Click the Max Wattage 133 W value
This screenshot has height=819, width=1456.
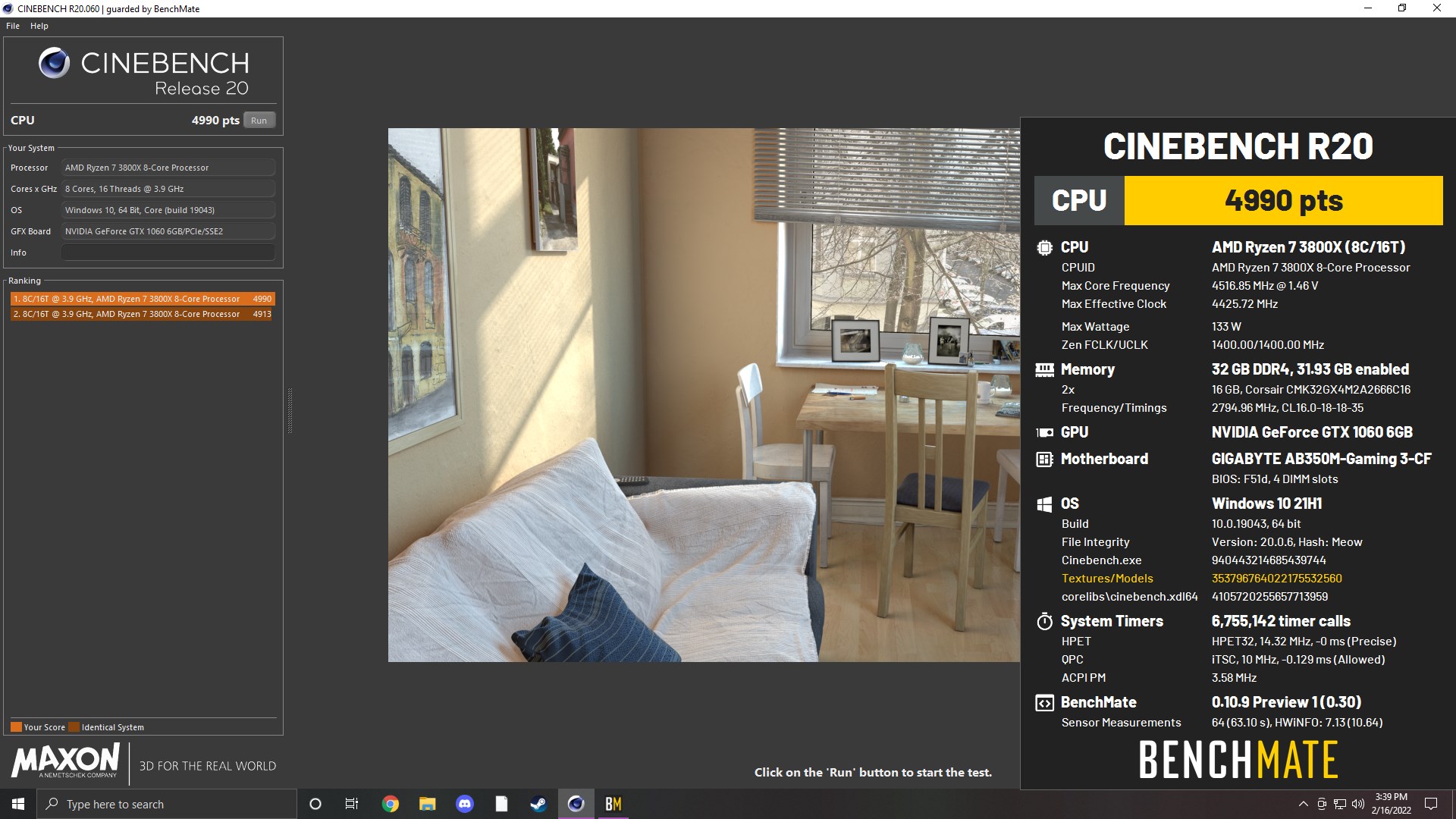1226,327
